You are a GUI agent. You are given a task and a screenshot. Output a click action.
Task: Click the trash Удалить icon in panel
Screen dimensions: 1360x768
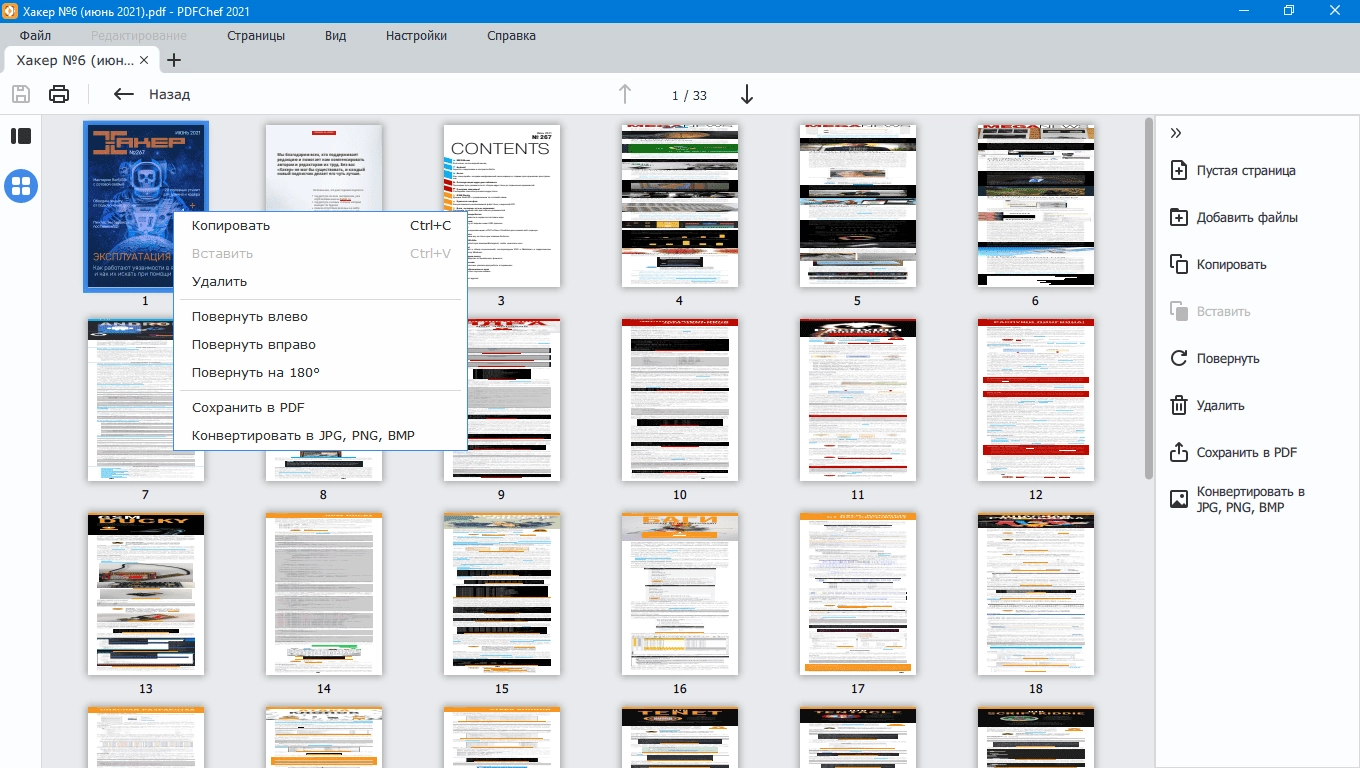pyautogui.click(x=1178, y=405)
